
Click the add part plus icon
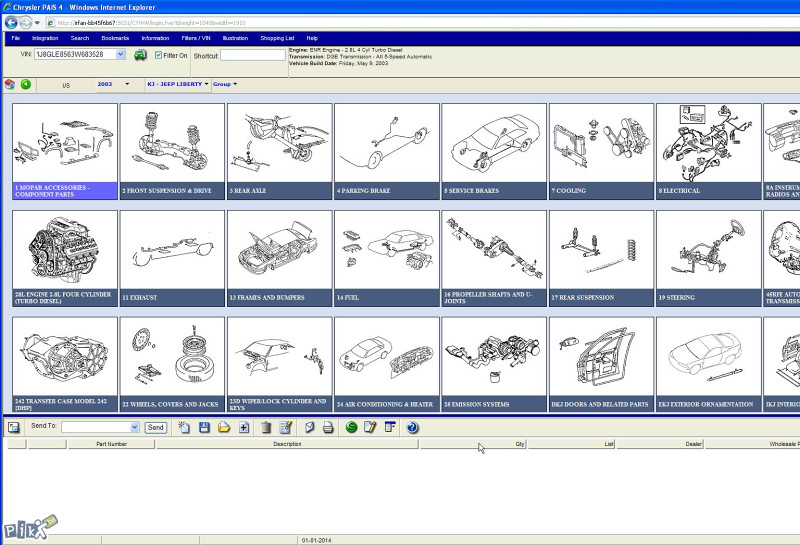pyautogui.click(x=244, y=427)
